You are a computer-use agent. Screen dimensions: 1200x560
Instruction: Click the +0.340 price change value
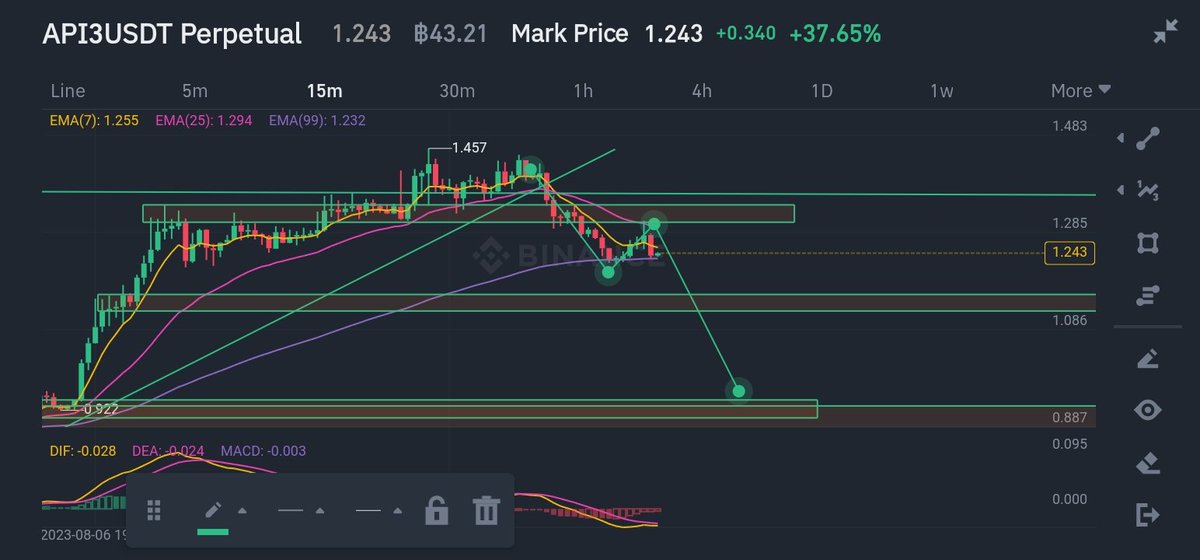(746, 34)
